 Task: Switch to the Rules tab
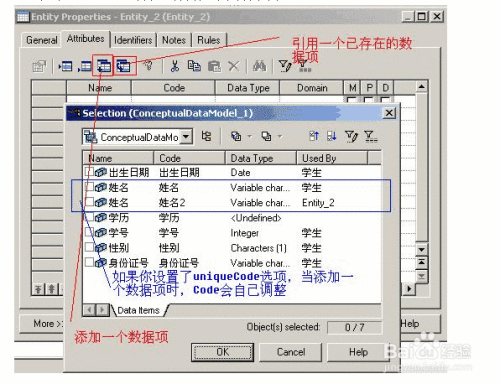[209, 40]
